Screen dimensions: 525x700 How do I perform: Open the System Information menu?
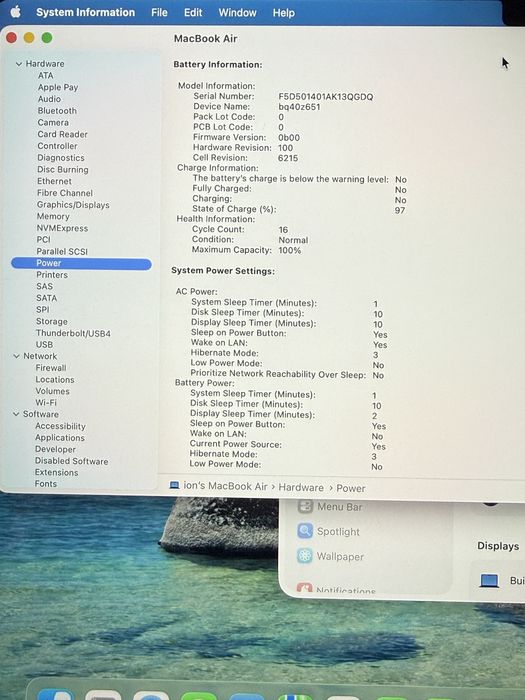[85, 12]
